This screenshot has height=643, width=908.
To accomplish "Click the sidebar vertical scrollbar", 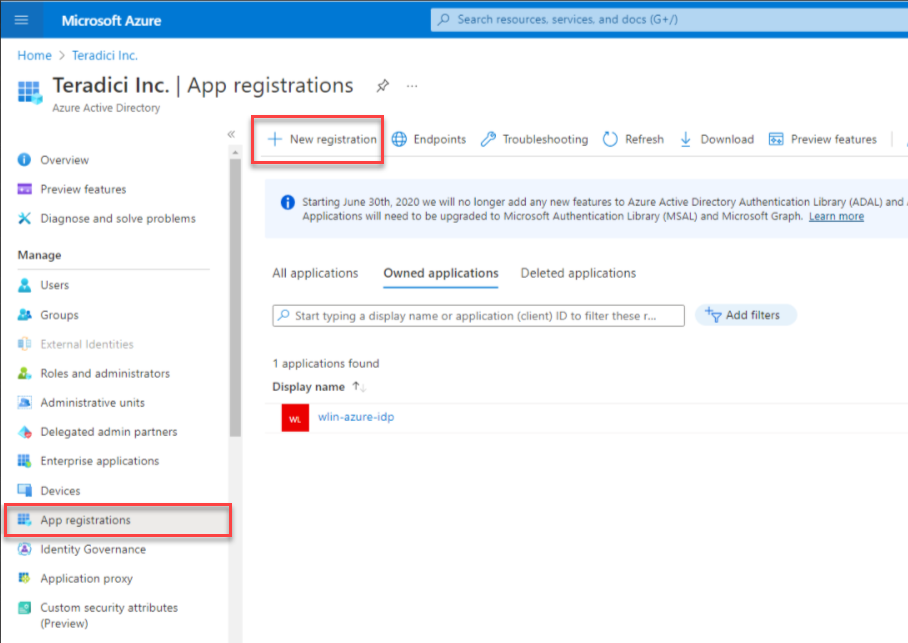I will click(235, 297).
